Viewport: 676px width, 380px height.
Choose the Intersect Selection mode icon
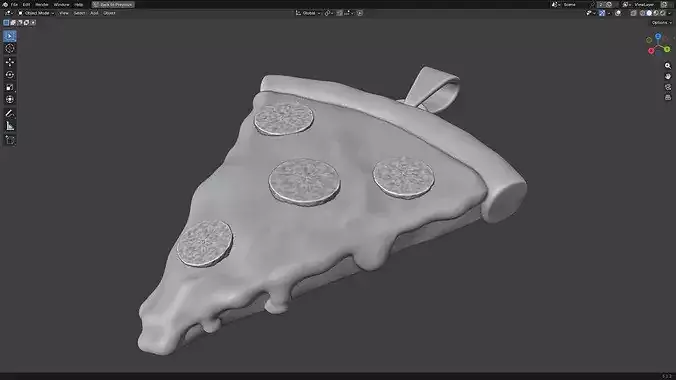click(33, 22)
